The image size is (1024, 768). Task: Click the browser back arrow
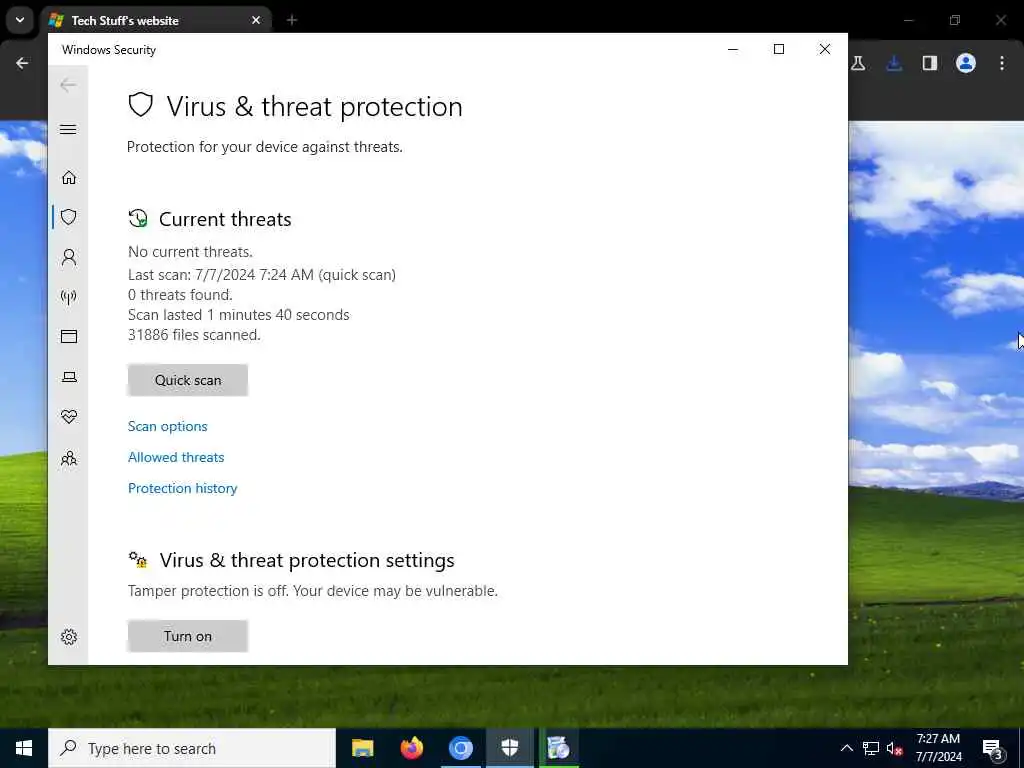tap(22, 63)
